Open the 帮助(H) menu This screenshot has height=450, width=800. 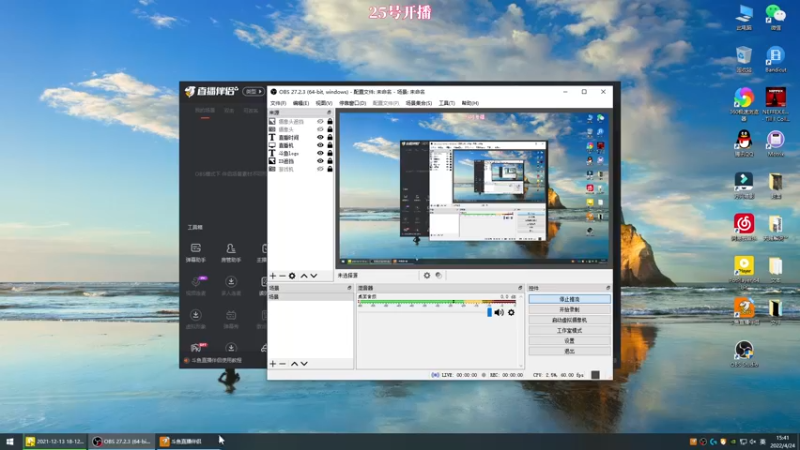tap(470, 103)
